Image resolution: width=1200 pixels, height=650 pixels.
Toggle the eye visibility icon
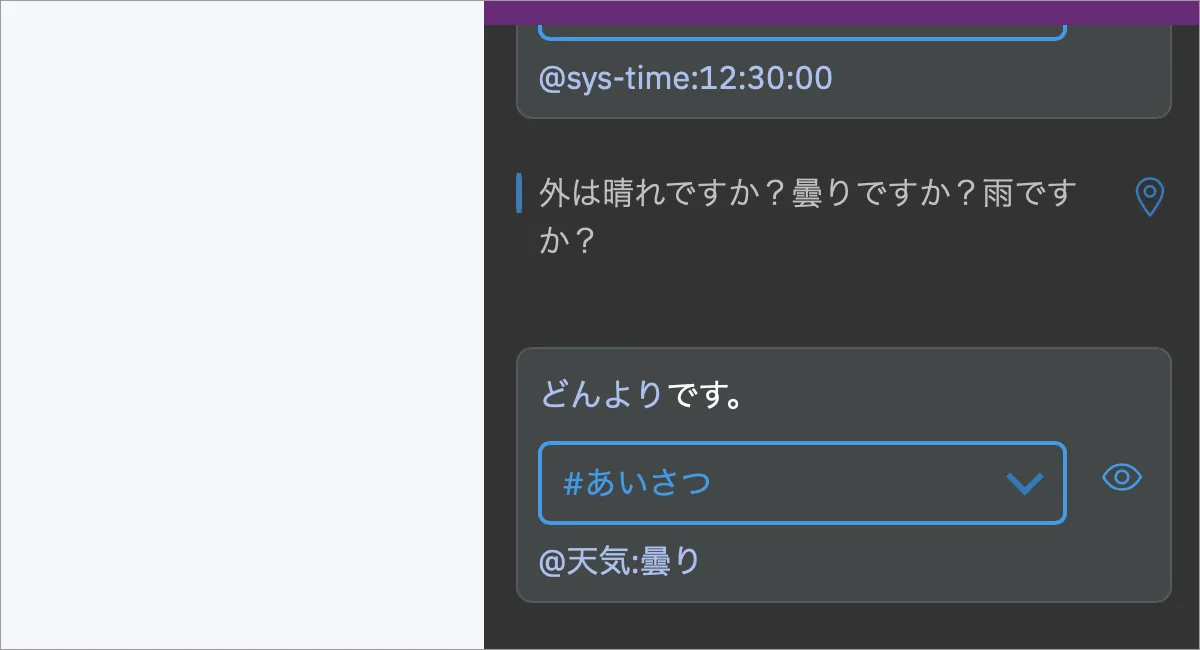(1122, 478)
